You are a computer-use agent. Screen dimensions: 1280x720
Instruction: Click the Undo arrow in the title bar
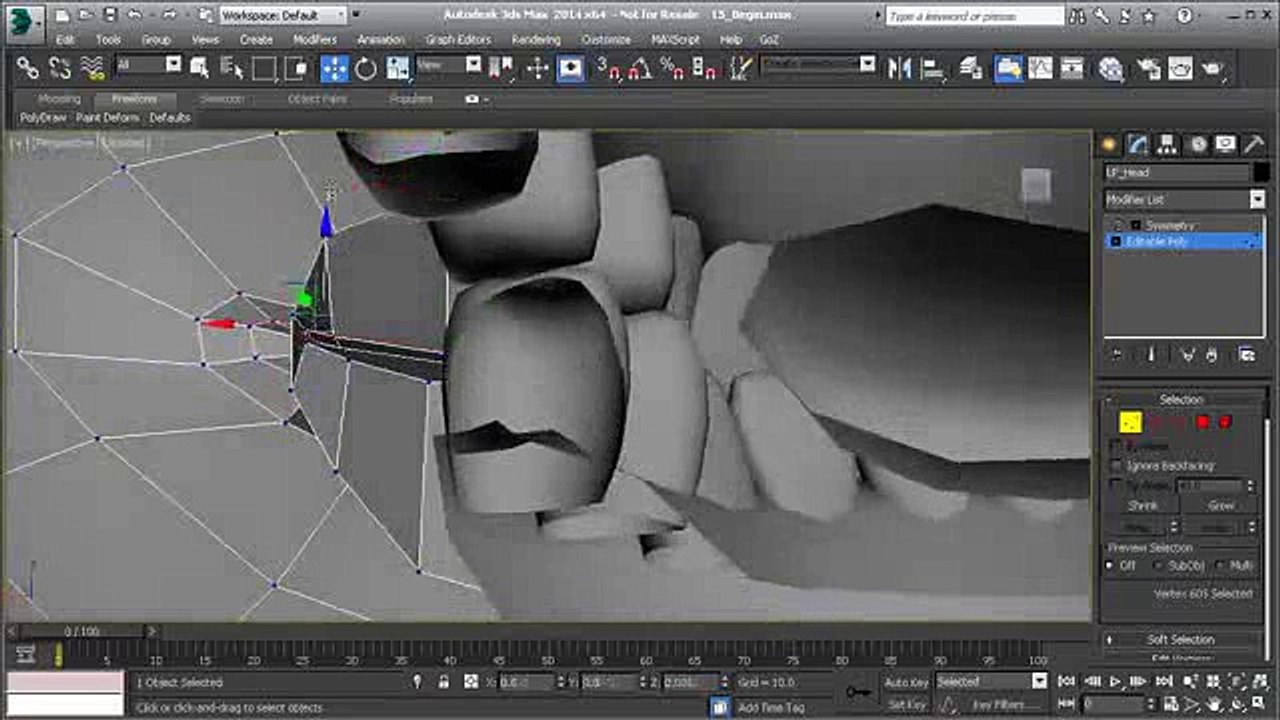pyautogui.click(x=133, y=15)
